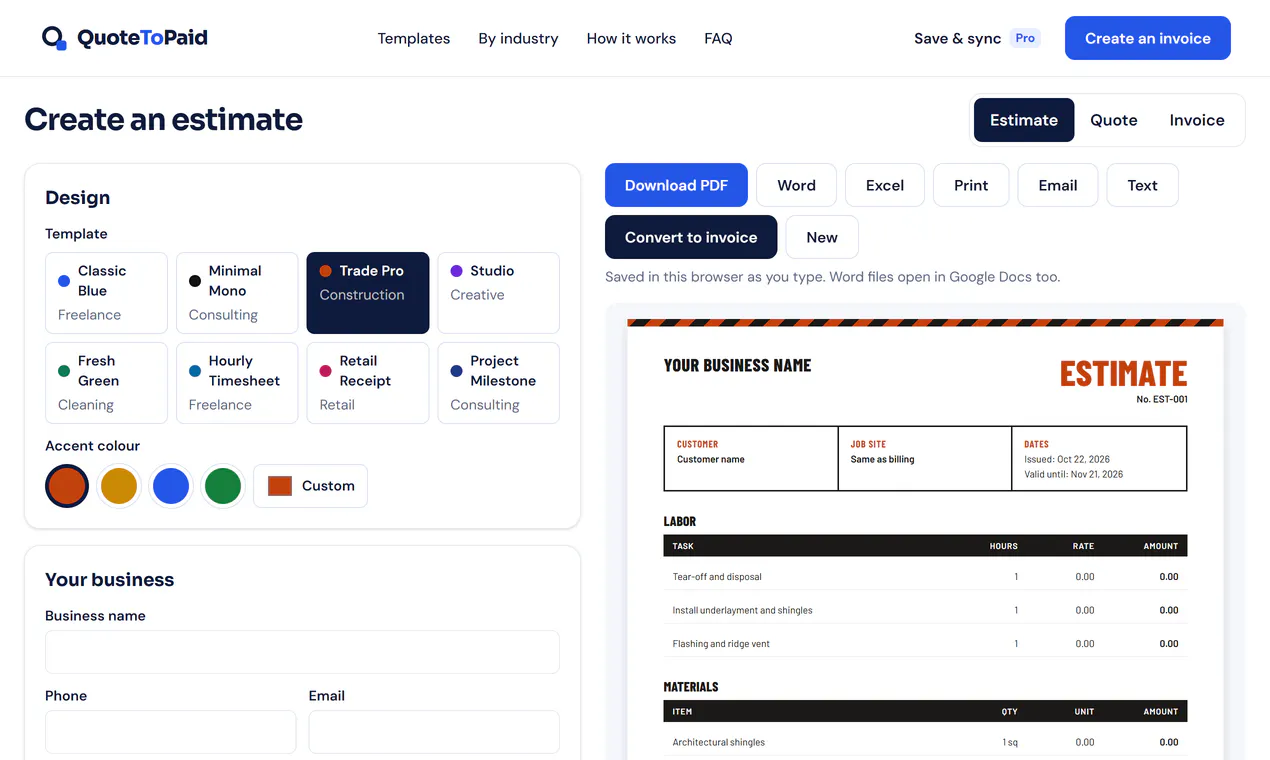Viewport: 1270px width, 760px height.
Task: Switch to the Invoice tab
Action: click(x=1197, y=120)
